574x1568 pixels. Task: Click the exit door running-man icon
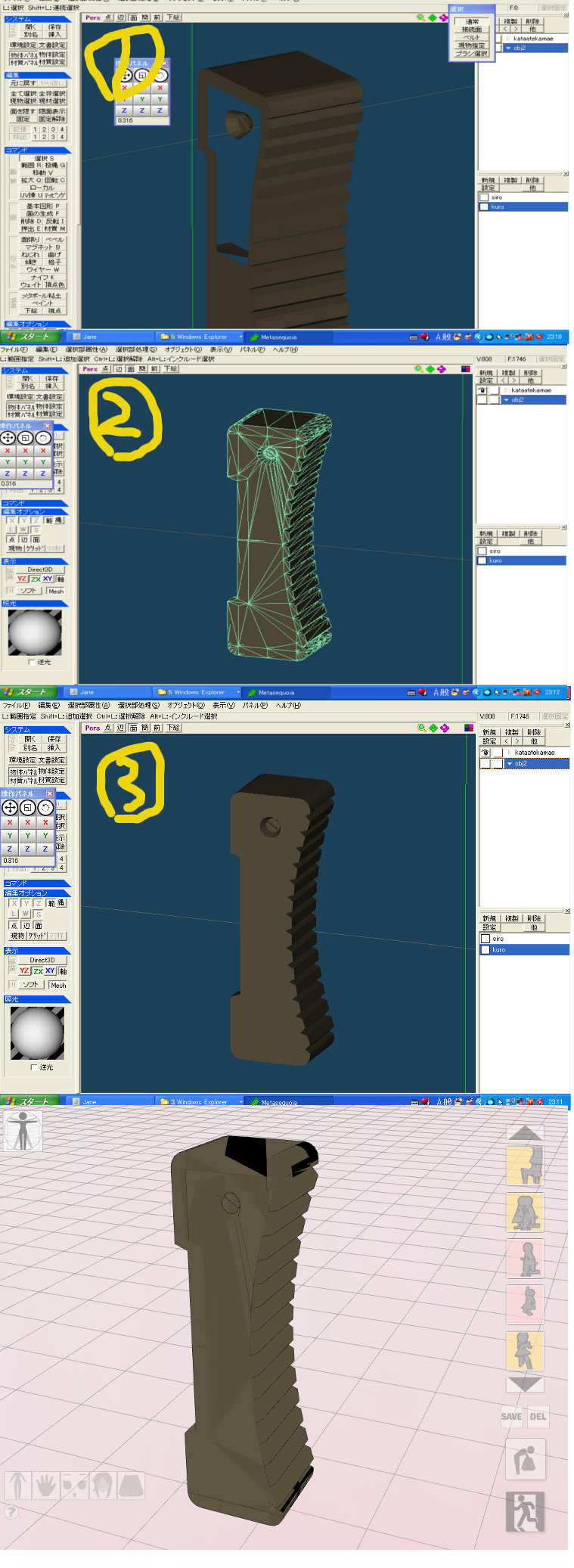pyautogui.click(x=525, y=1512)
